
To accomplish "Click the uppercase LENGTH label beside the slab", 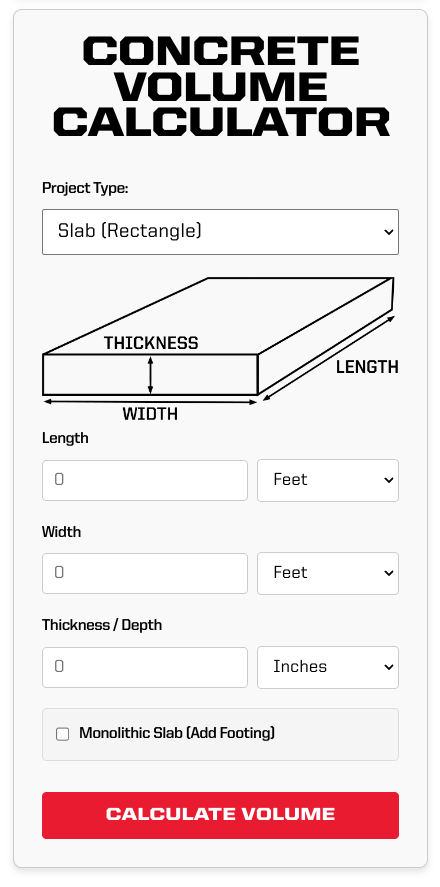I will (x=367, y=367).
